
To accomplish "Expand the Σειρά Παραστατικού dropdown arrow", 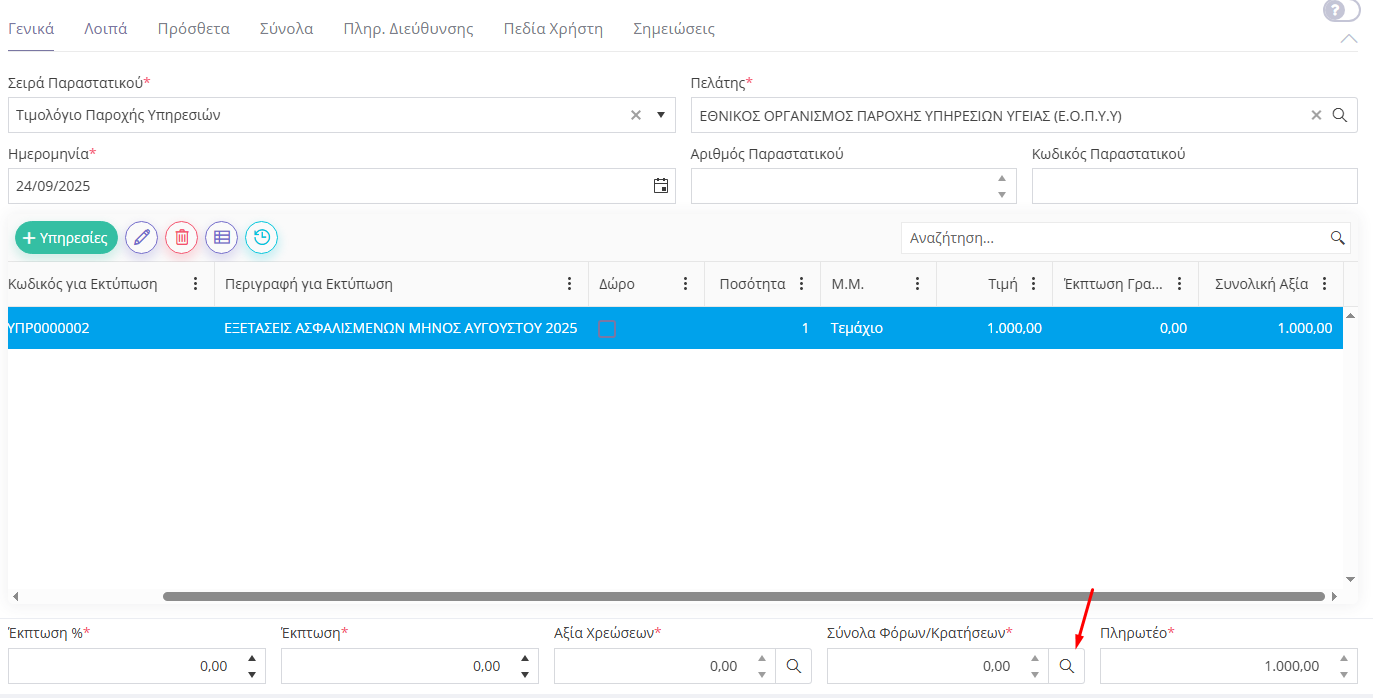I will coord(660,115).
